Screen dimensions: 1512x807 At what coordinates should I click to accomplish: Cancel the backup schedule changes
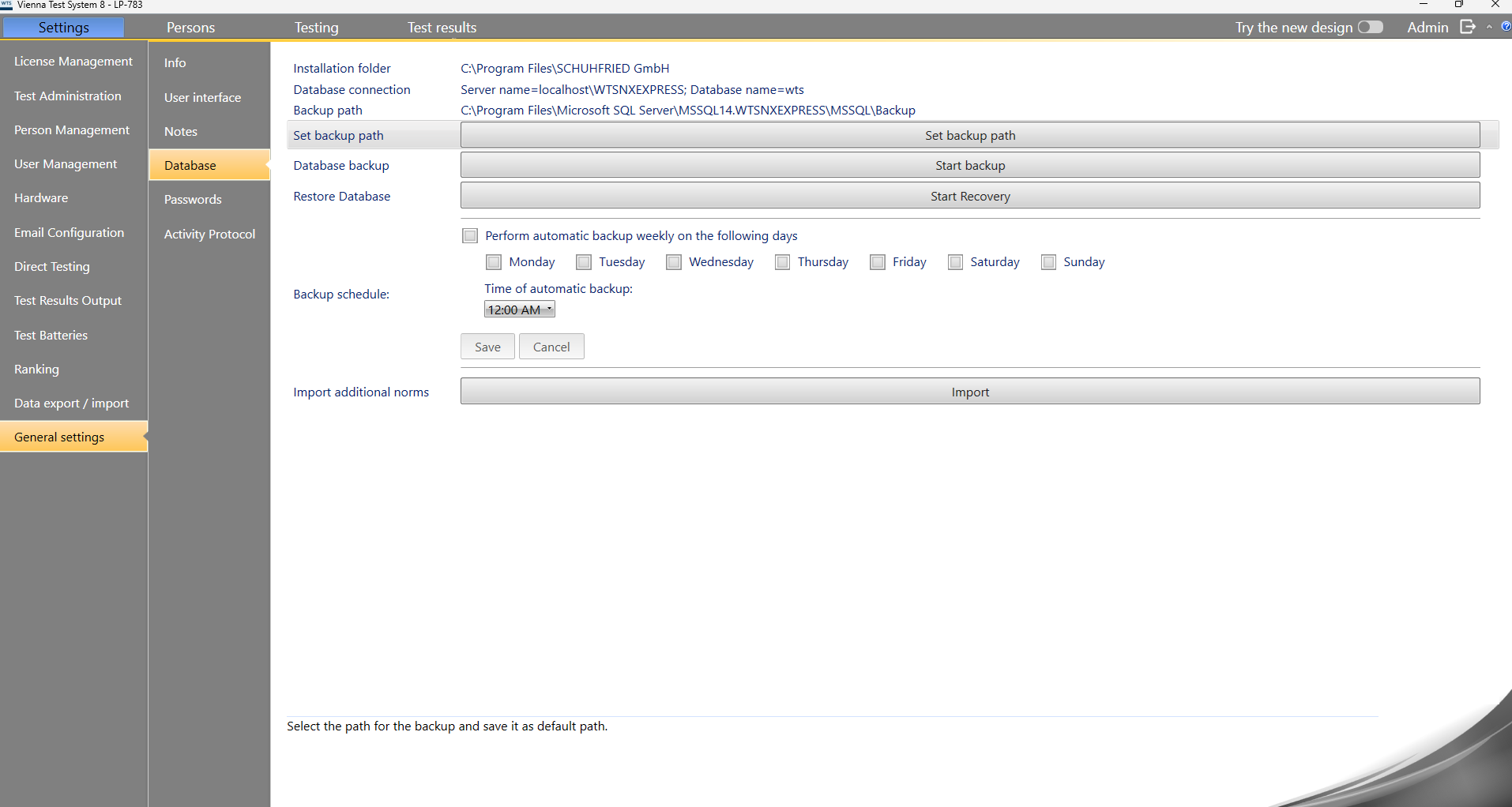(x=551, y=347)
